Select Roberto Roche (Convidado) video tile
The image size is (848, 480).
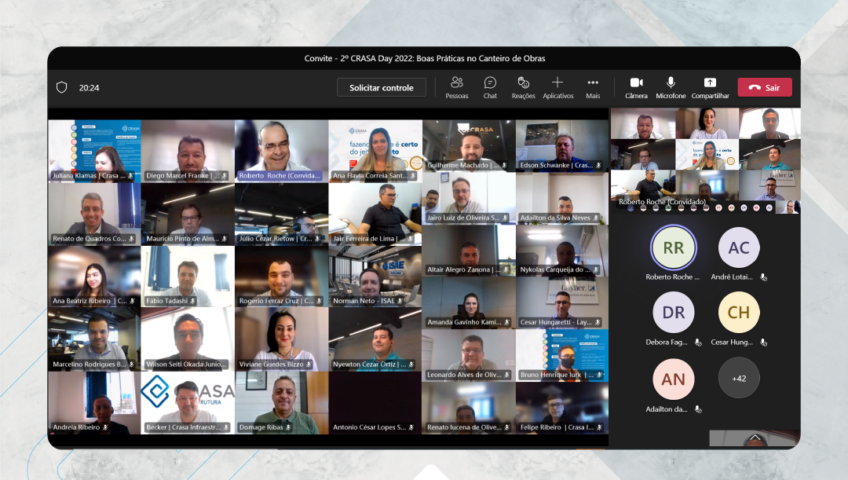pyautogui.click(x=282, y=151)
